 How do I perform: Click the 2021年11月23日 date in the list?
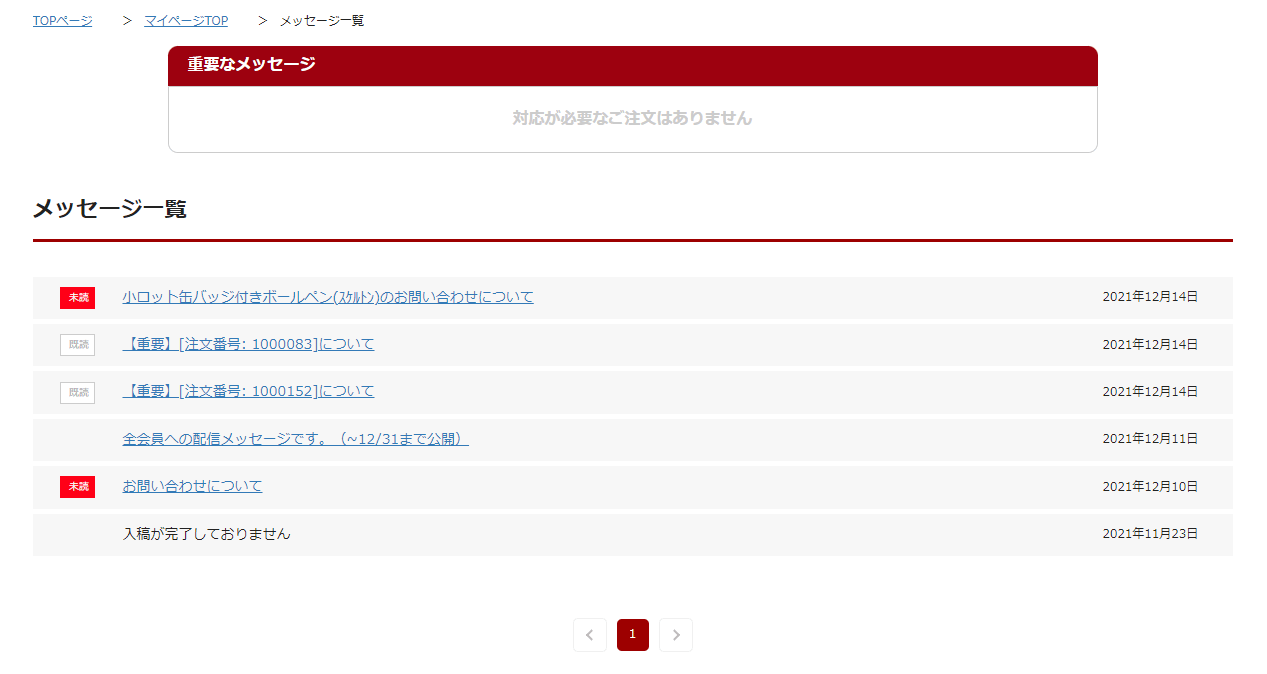point(1150,534)
